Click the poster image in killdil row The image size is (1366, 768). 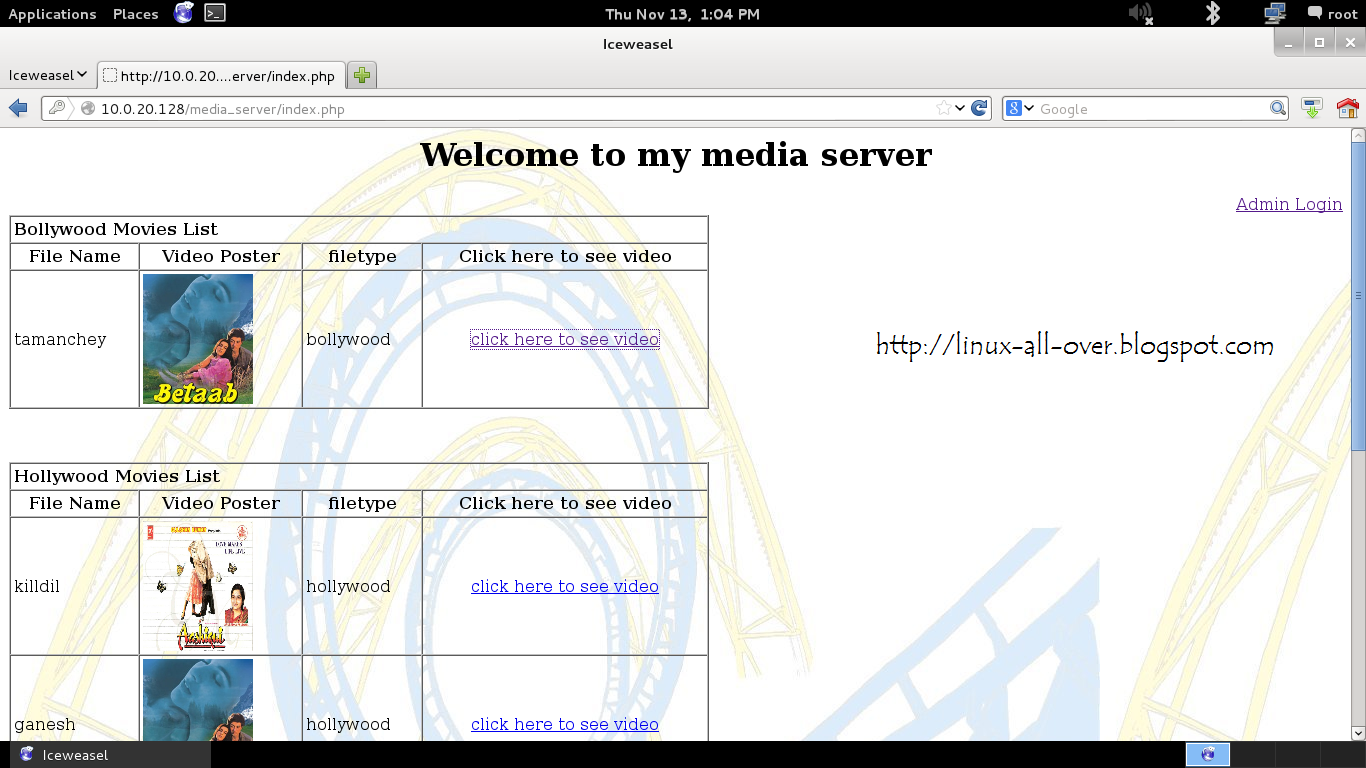click(198, 586)
